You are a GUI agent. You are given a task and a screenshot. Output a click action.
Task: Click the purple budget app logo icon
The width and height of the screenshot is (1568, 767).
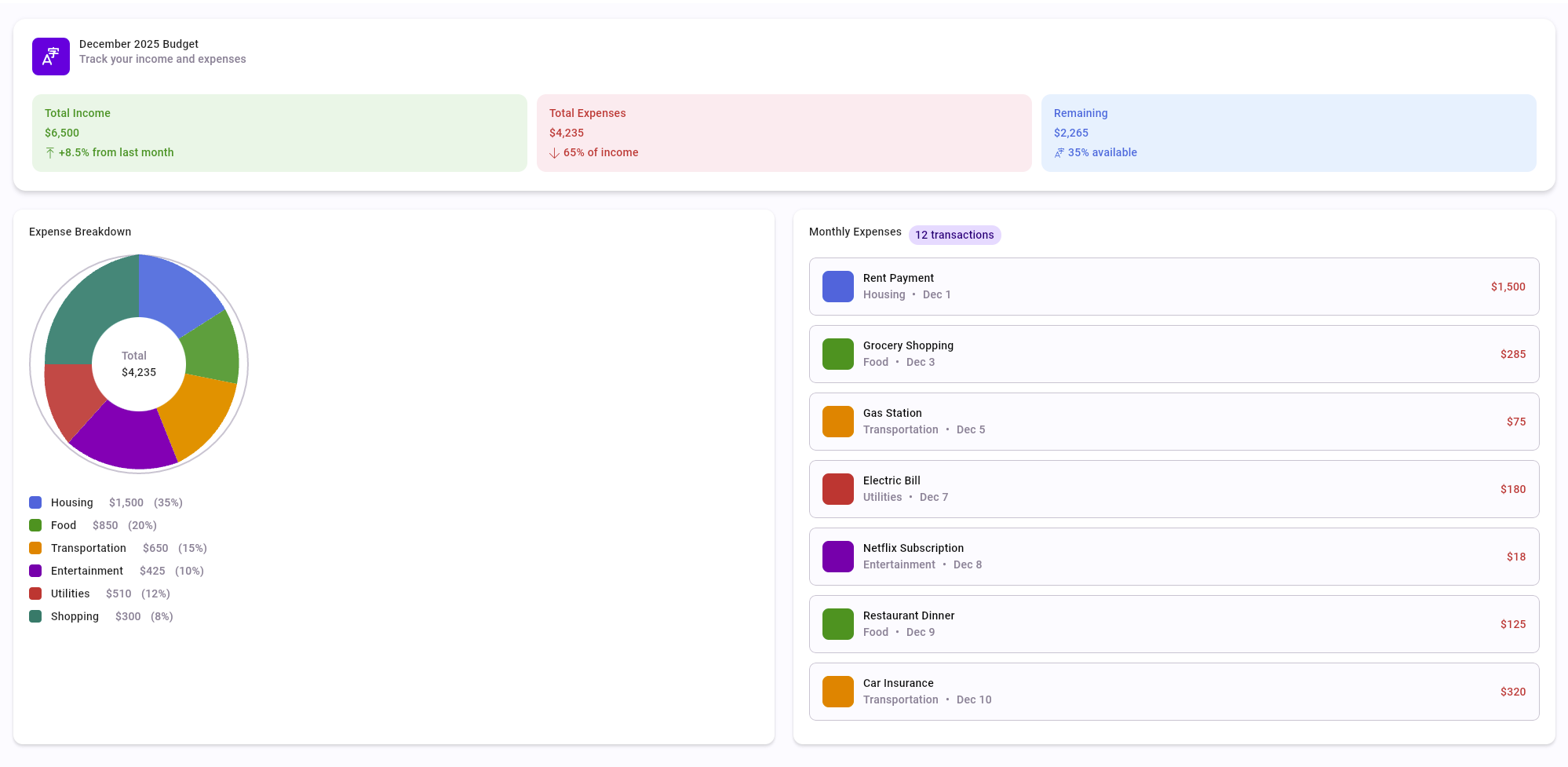(51, 57)
